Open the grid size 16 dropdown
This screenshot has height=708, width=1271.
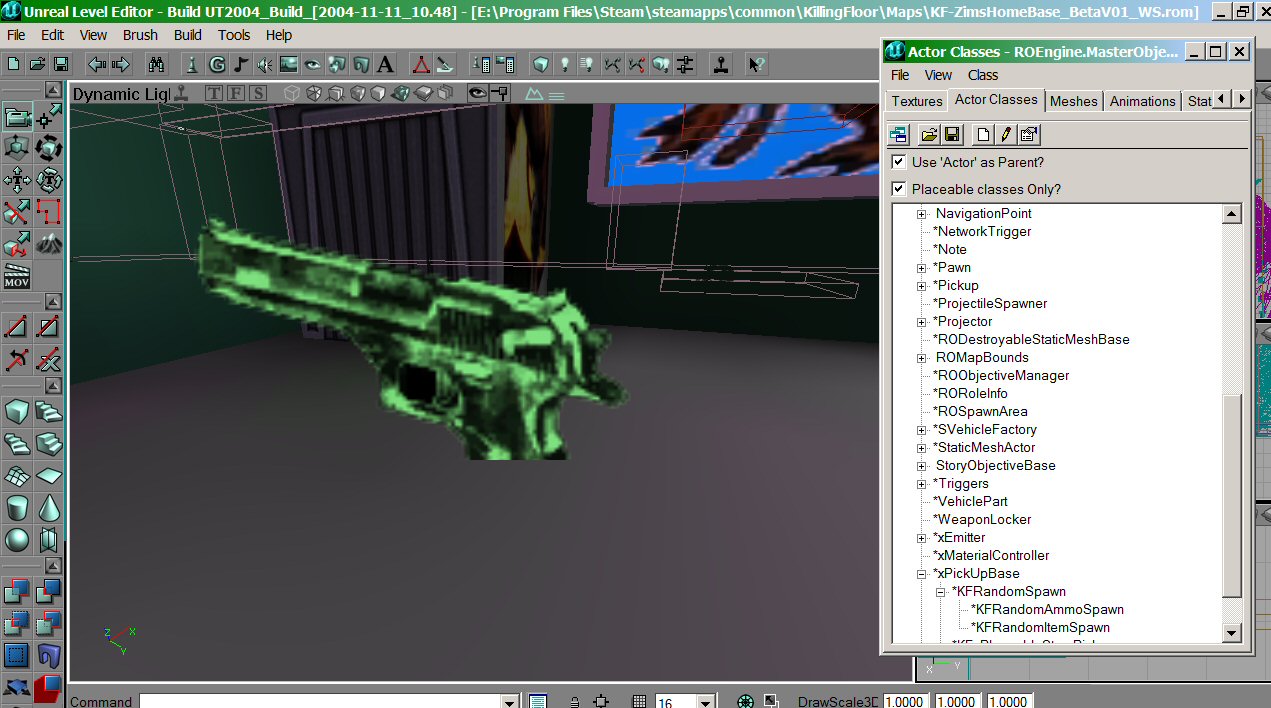705,702
